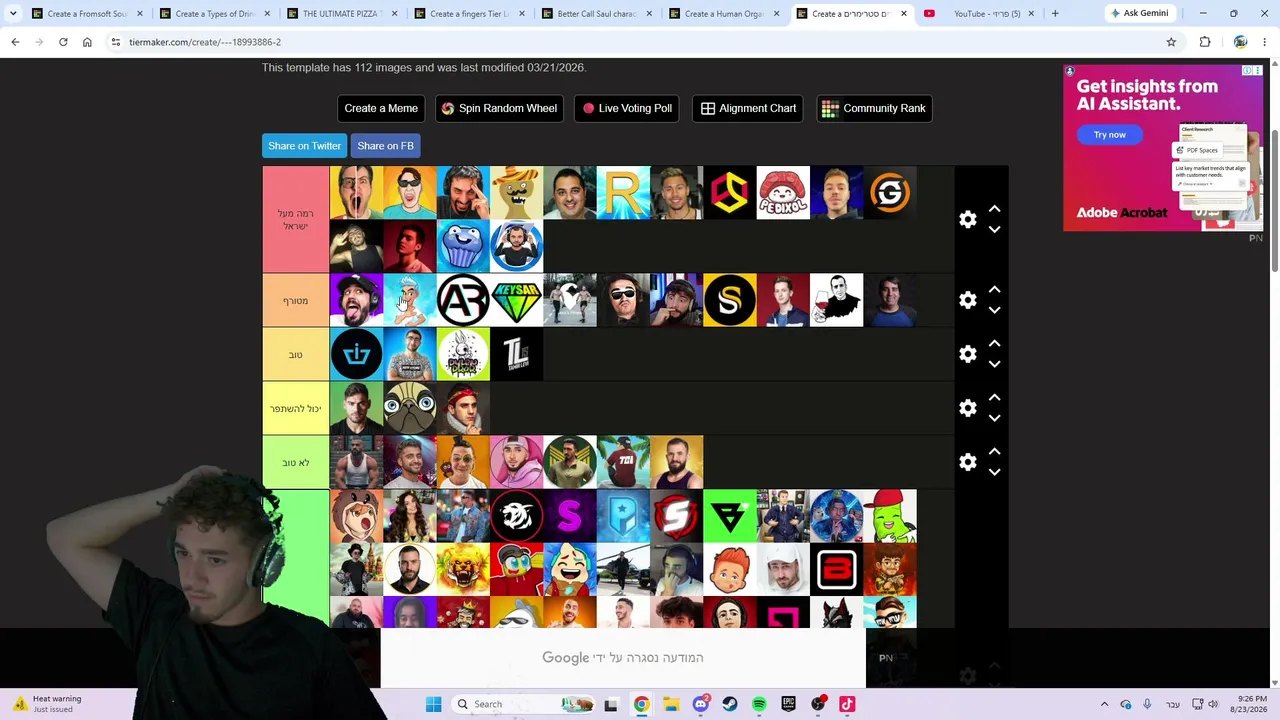Share the tier list on Twitter

tap(304, 146)
